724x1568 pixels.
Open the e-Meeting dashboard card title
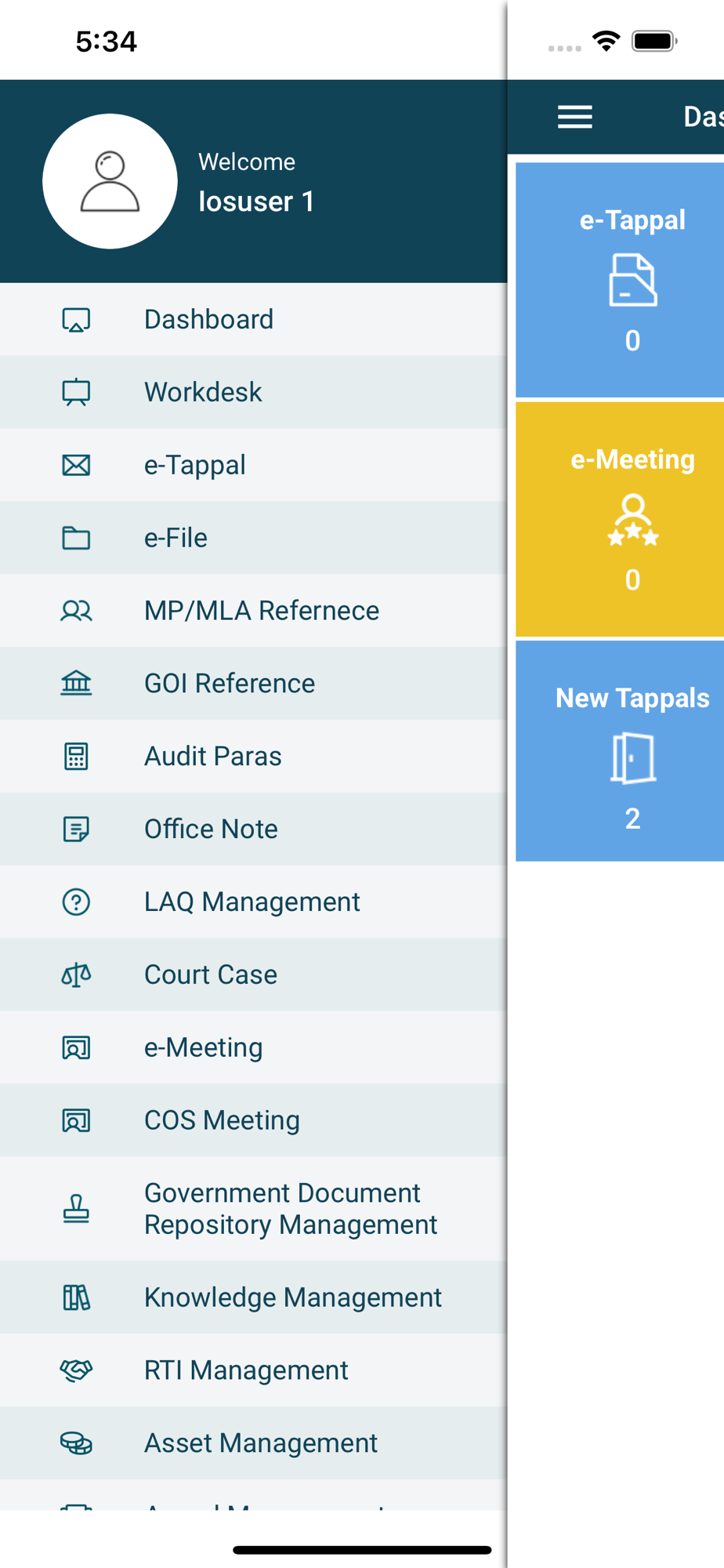[632, 459]
